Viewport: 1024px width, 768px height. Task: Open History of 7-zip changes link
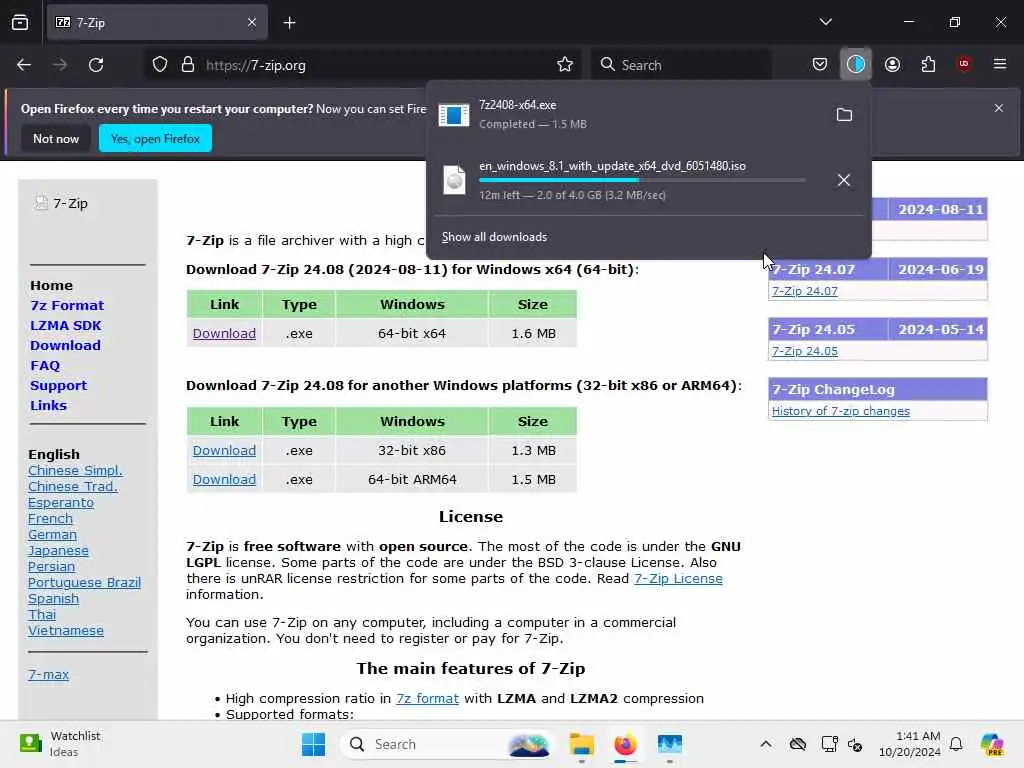[840, 411]
